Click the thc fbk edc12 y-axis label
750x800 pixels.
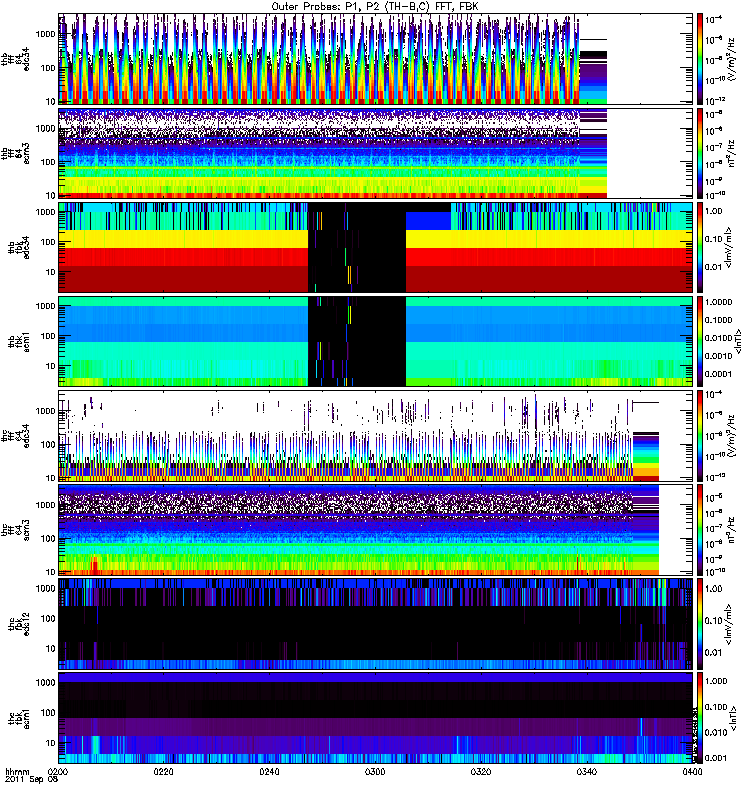pyautogui.click(x=19, y=624)
